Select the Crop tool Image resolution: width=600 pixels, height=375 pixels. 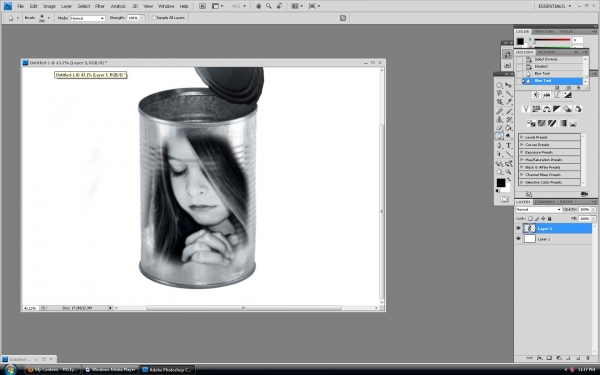point(499,102)
